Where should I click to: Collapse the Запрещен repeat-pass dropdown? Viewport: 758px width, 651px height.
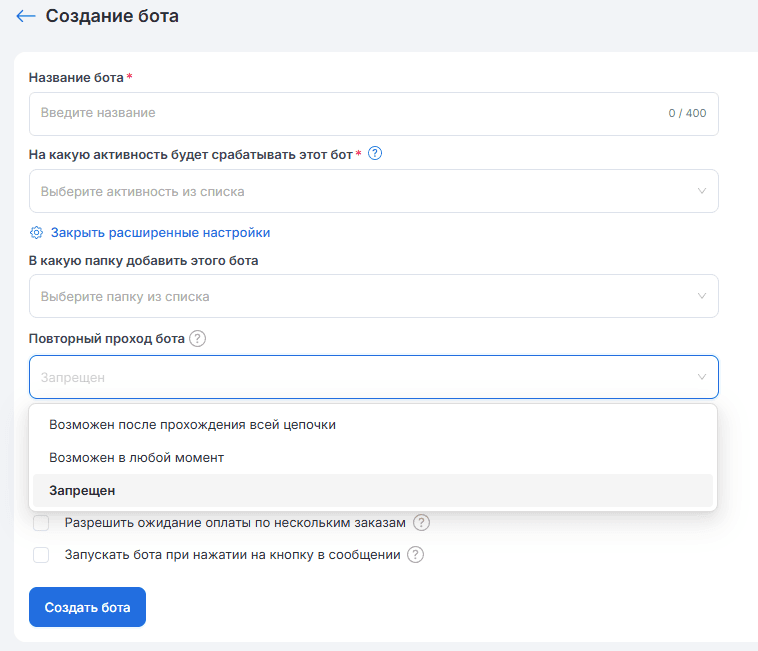pyautogui.click(x=374, y=377)
